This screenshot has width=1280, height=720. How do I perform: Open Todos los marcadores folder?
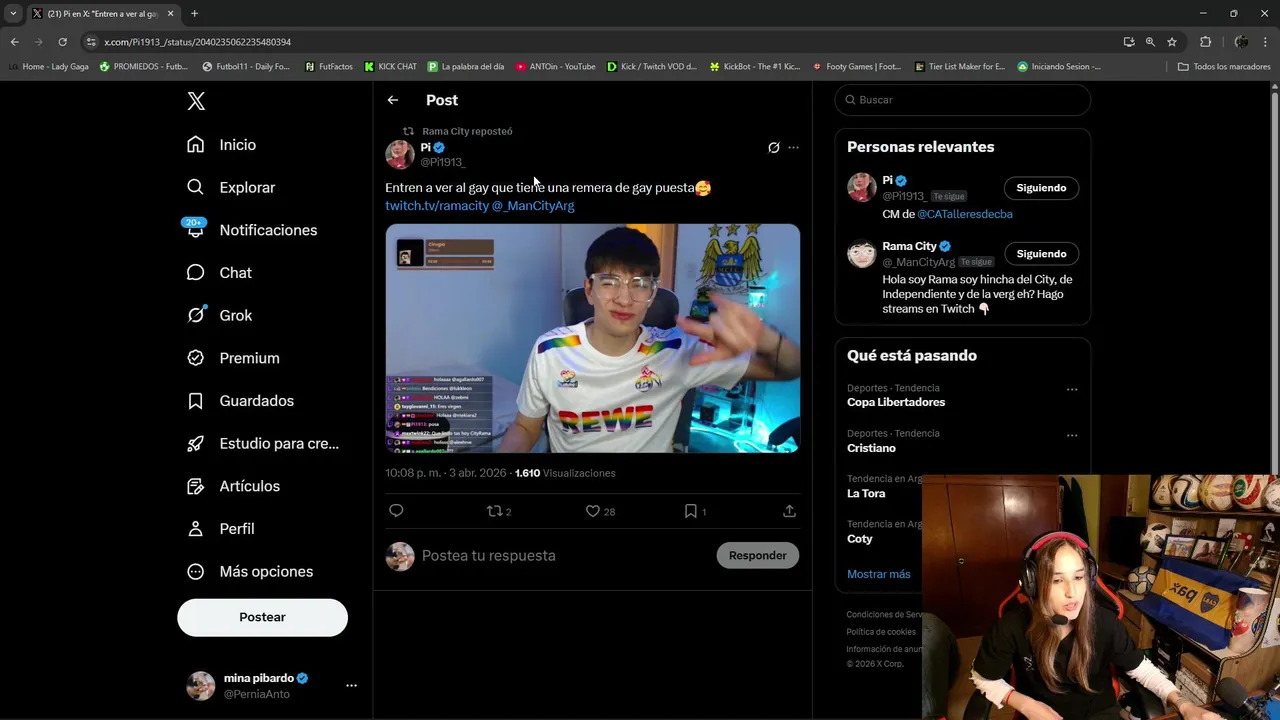coord(1224,67)
